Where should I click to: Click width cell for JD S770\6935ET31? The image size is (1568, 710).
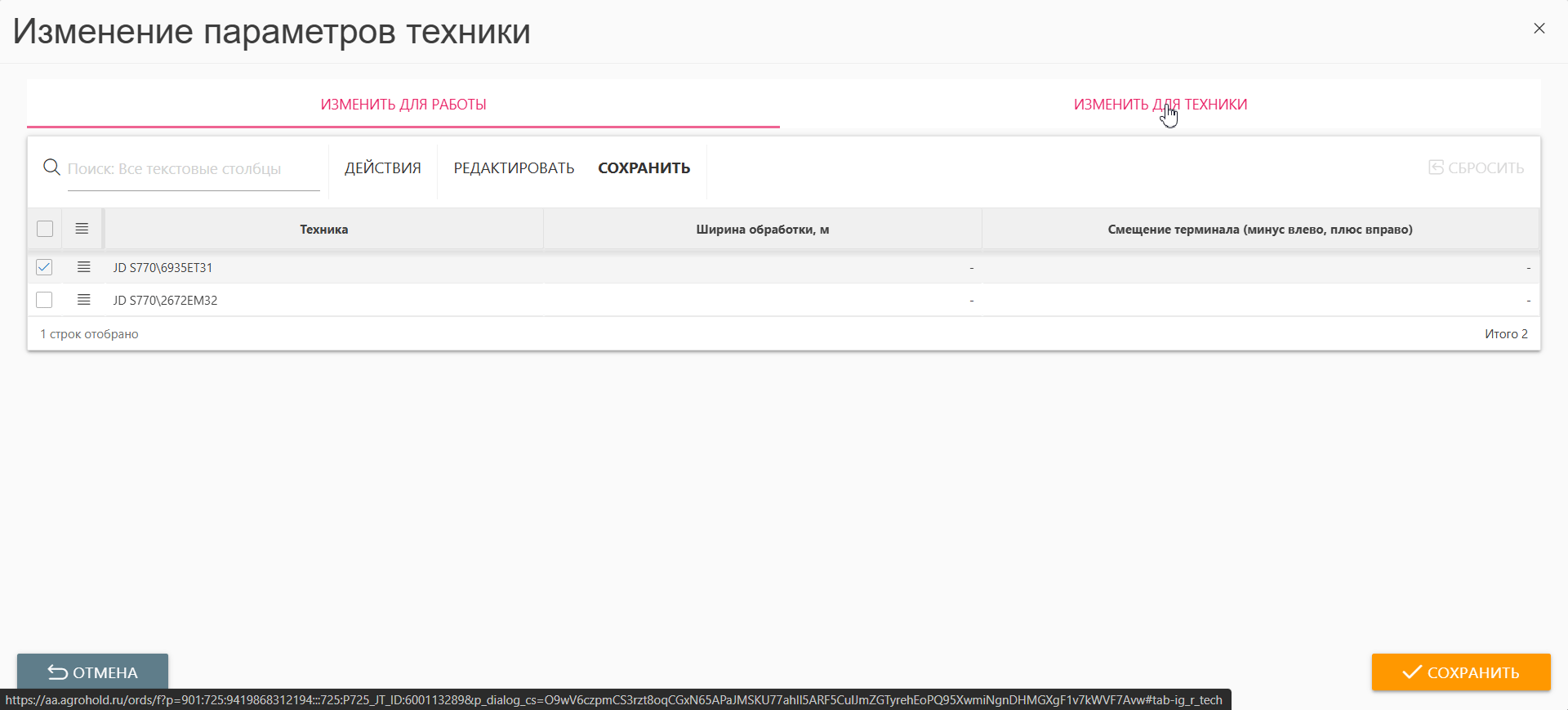(762, 268)
